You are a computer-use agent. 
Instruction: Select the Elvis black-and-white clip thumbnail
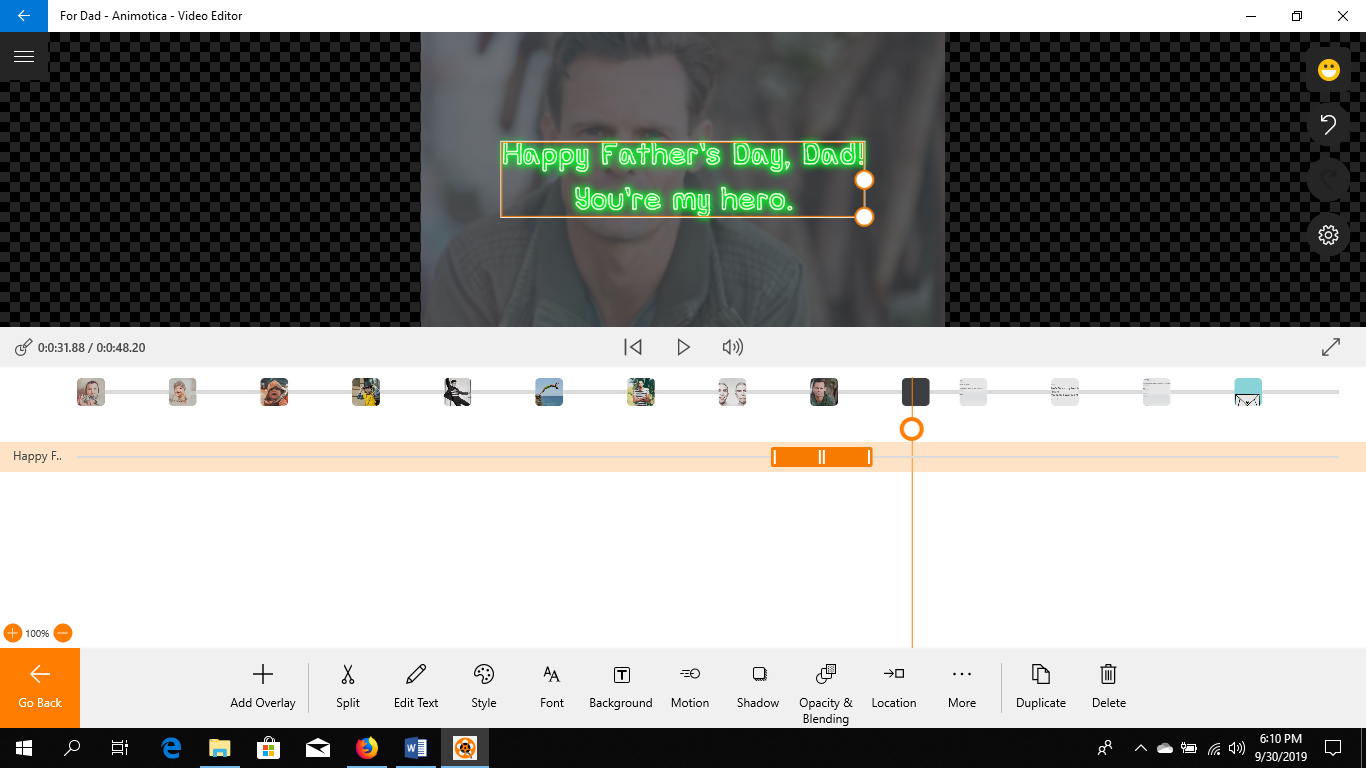tap(457, 392)
